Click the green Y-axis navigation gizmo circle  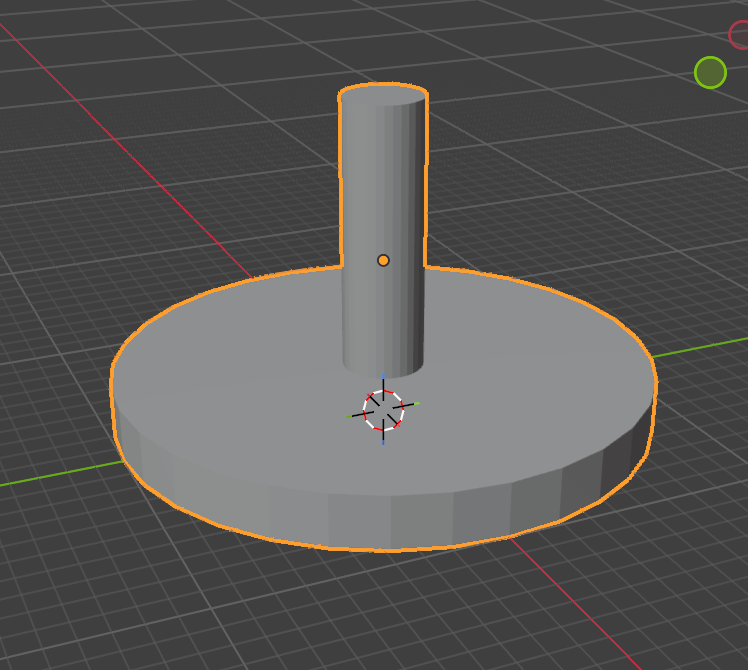pyautogui.click(x=710, y=73)
